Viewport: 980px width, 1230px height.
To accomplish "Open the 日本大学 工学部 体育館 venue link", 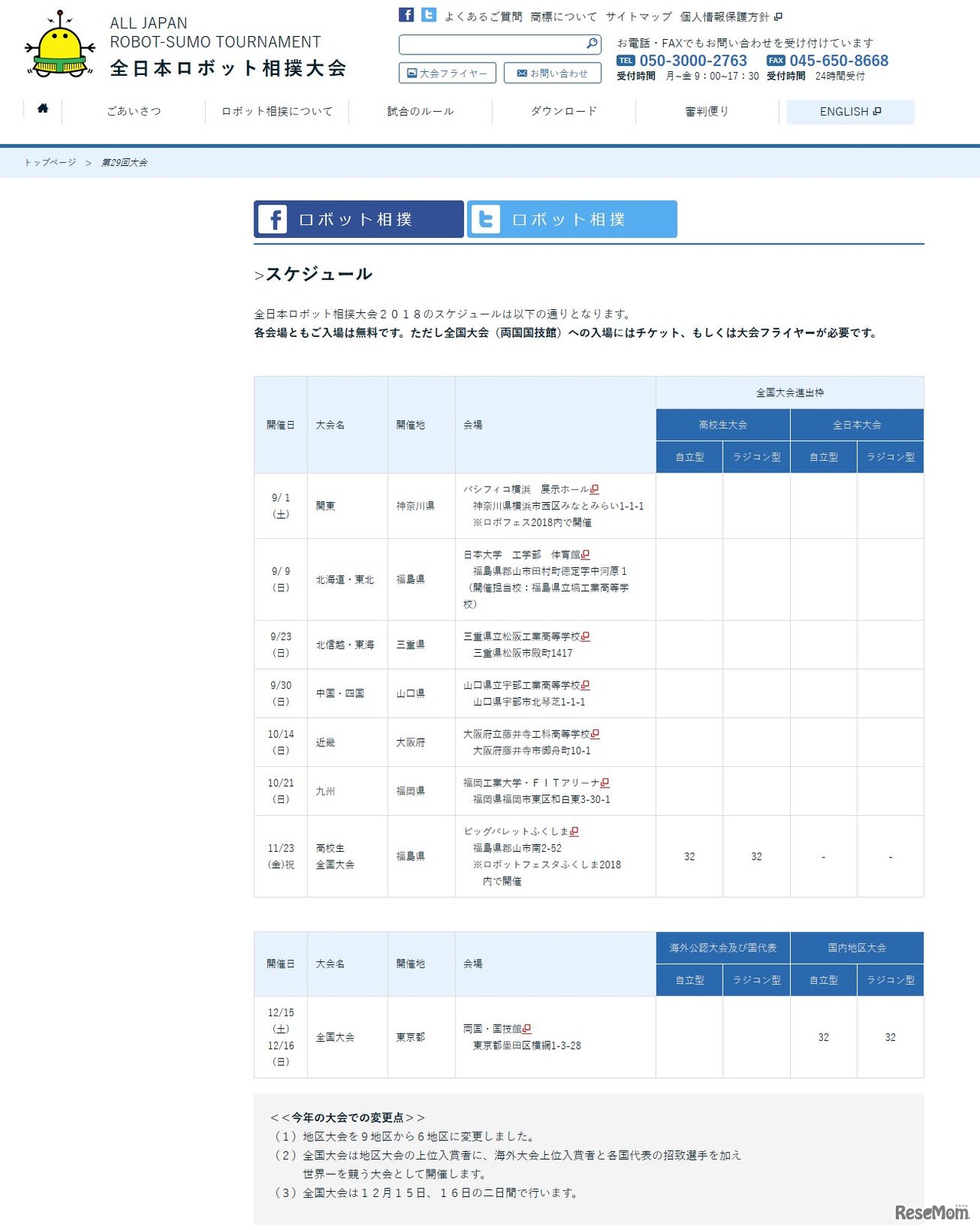I will tap(521, 555).
